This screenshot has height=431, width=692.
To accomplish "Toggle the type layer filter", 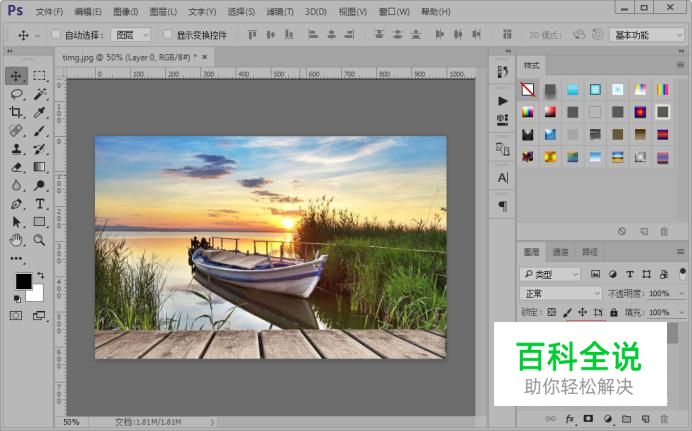I will (x=630, y=274).
